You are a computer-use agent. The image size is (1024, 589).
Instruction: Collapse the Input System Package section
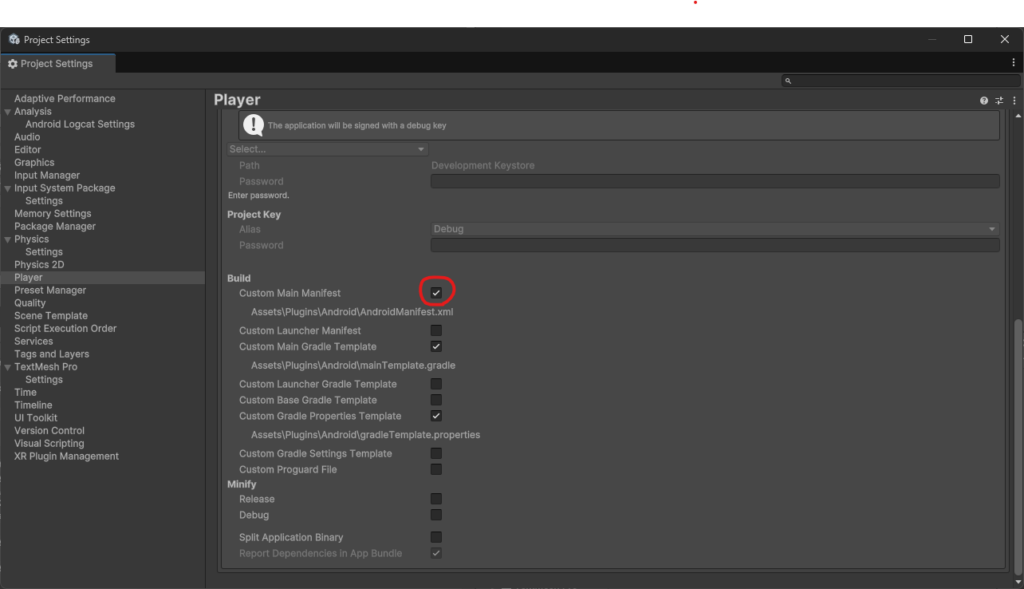(8, 188)
